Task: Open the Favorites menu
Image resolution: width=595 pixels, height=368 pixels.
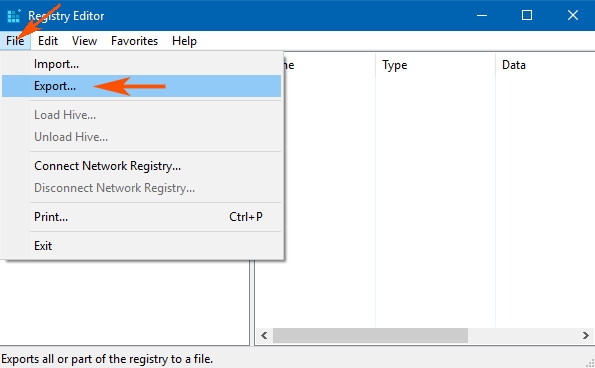Action: 134,41
